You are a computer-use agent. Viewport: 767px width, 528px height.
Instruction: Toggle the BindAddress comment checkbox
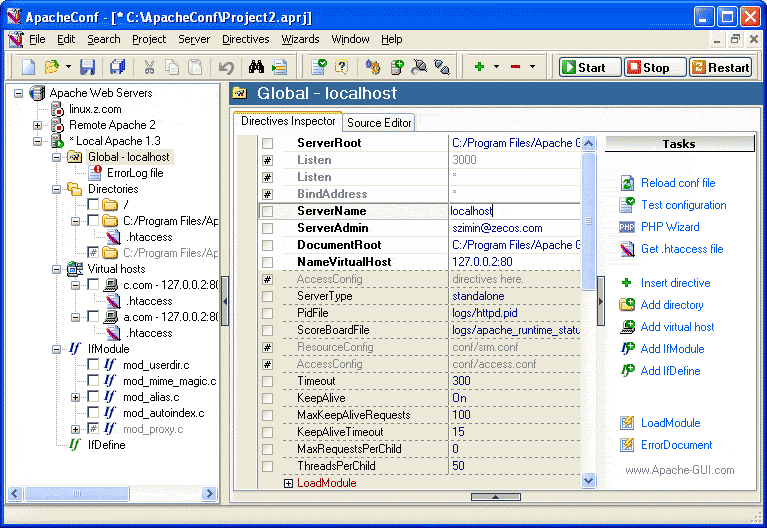267,194
